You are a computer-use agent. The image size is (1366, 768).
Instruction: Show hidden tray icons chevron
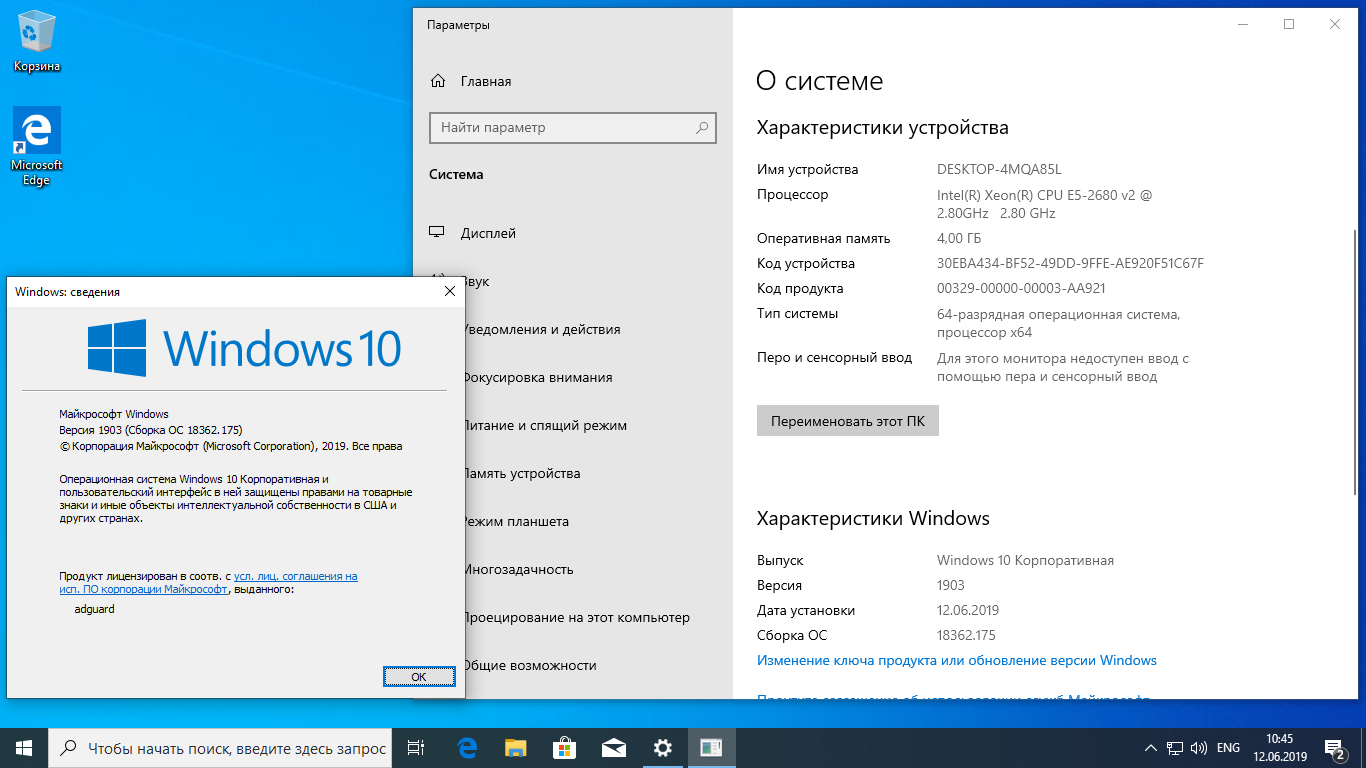pos(1150,748)
